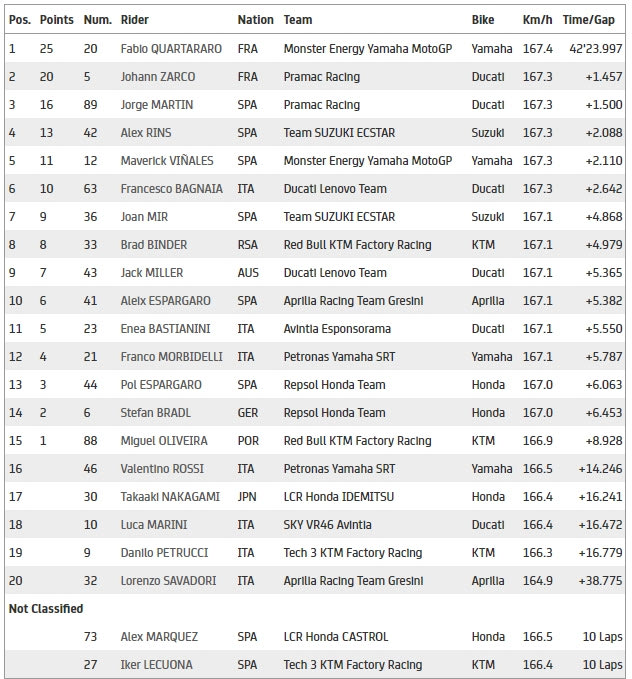
Task: Click the Km/h column header
Action: 537,20
